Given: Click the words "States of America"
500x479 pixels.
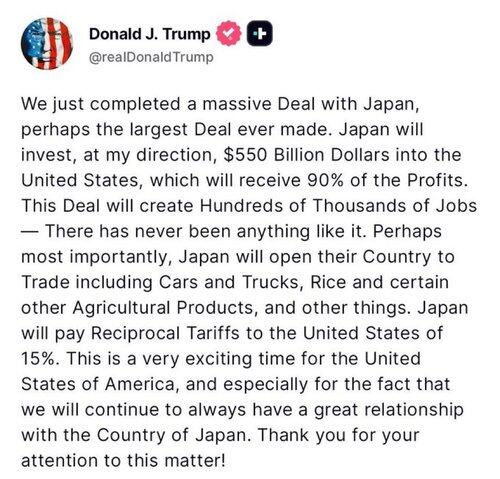Looking at the screenshot, I should coord(98,384).
